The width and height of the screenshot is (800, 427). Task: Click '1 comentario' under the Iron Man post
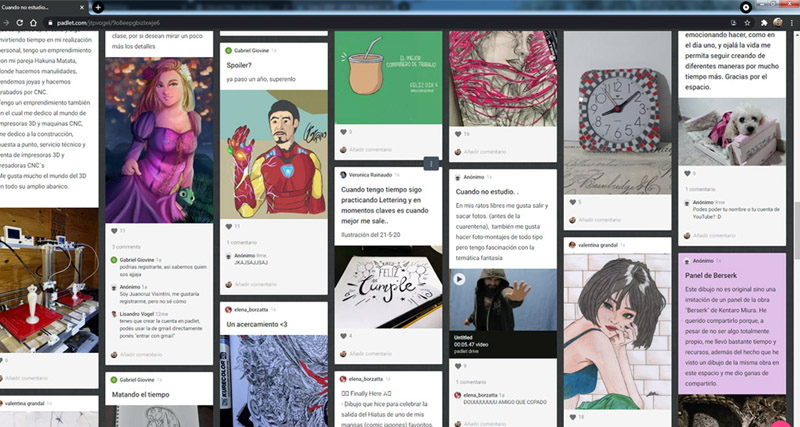tap(242, 242)
